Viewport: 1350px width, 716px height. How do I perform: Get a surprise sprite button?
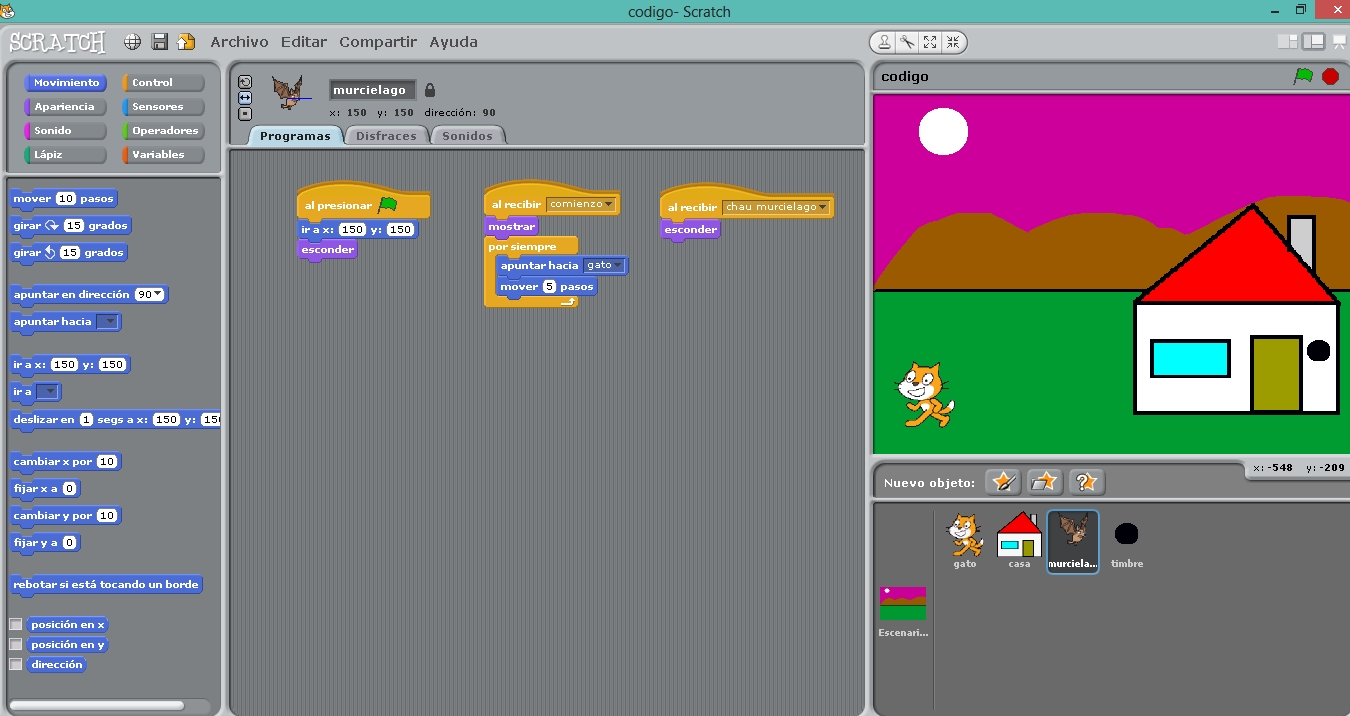coord(1086,482)
